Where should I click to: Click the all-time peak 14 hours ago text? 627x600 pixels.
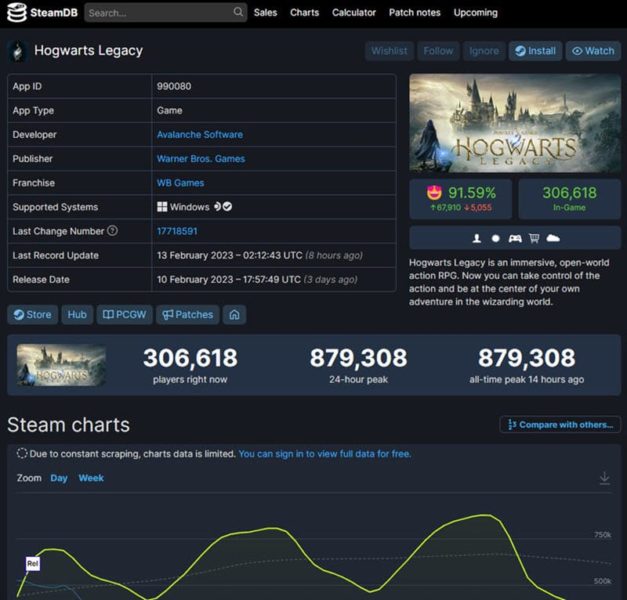527,379
